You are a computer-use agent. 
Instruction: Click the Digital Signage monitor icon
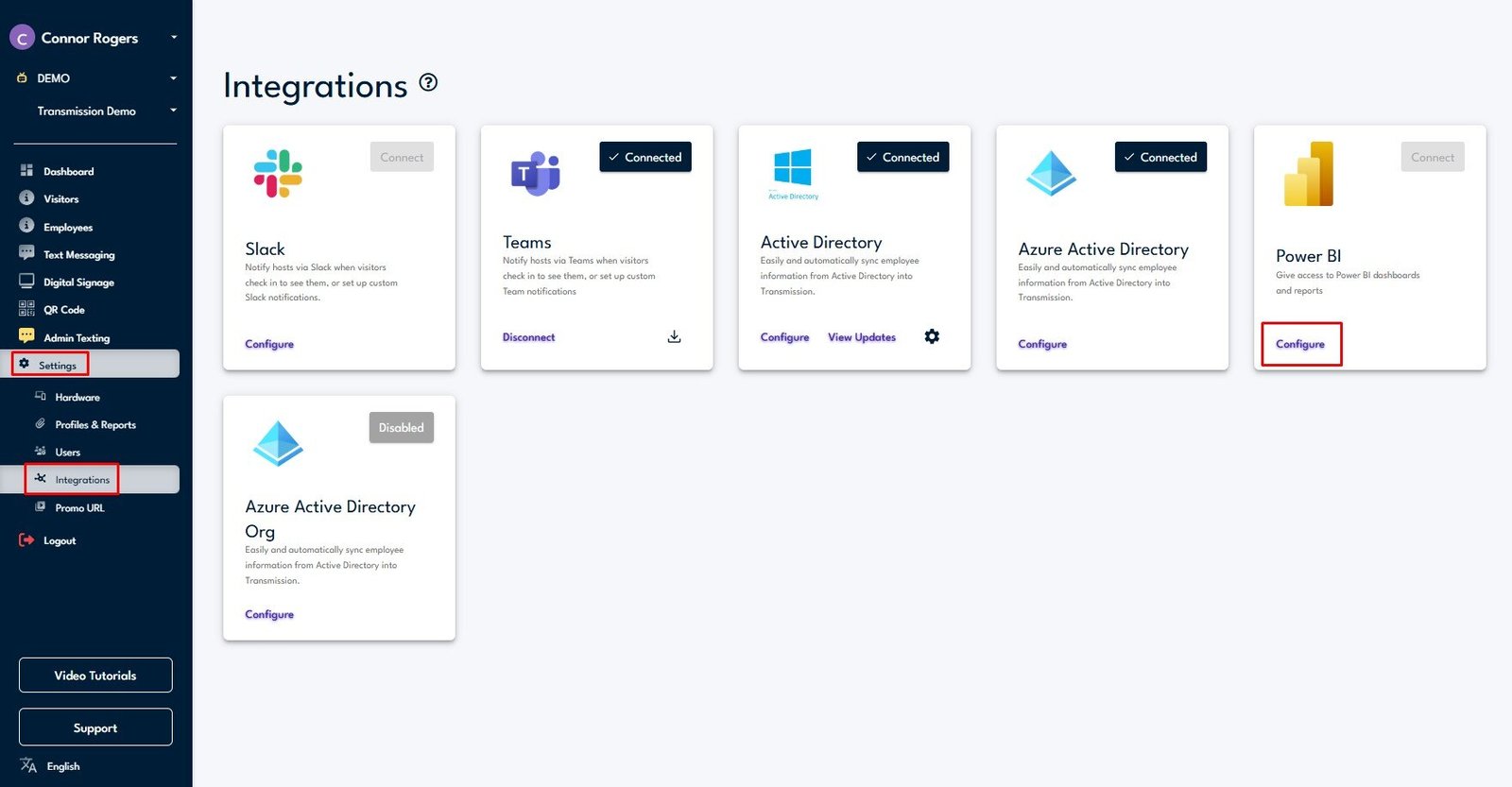[26, 281]
